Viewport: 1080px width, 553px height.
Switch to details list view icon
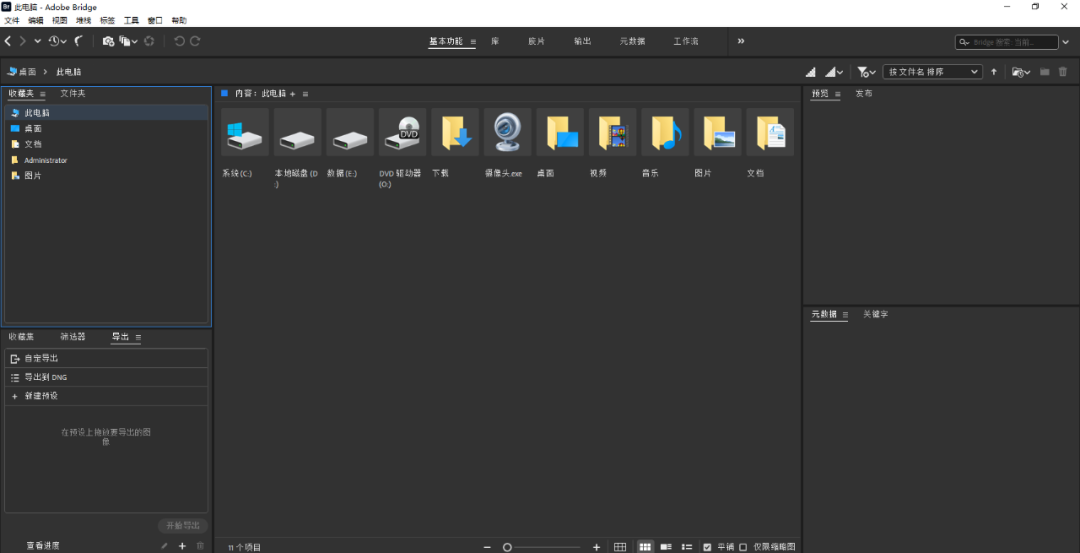[666, 547]
